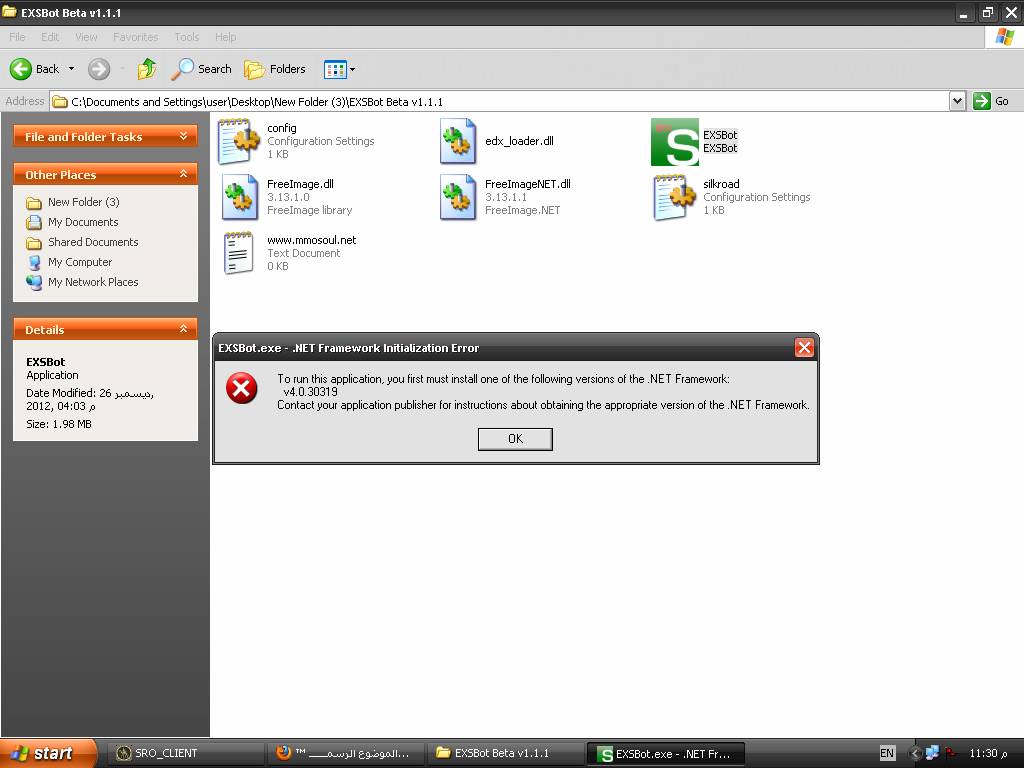Click the red flag tray icon
Screen dimensions: 1024x768
[952, 753]
